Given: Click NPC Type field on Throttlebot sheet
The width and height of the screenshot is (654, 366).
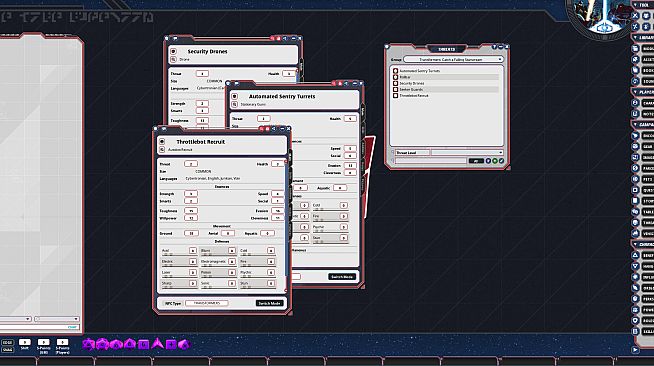Looking at the screenshot, I should pos(206,303).
